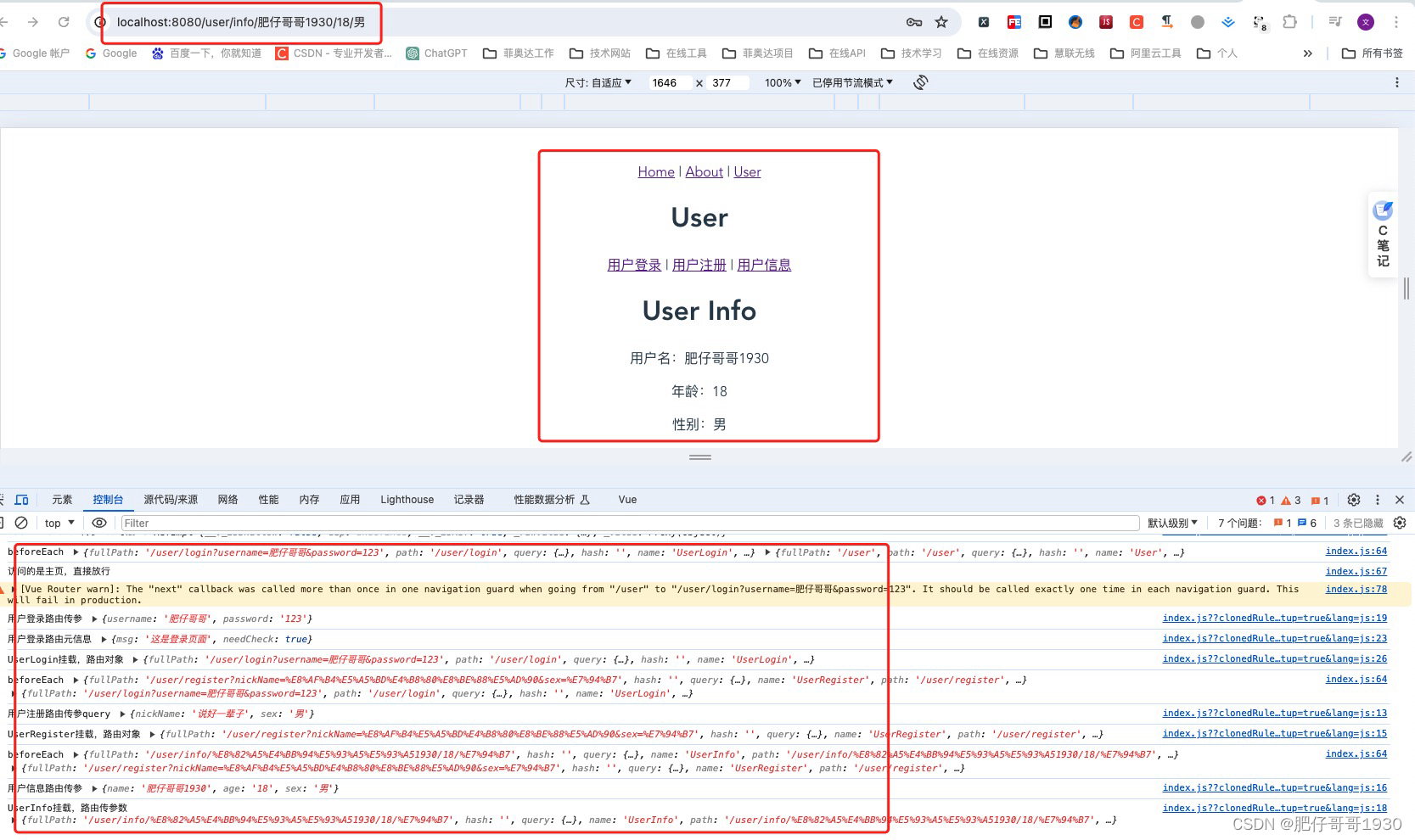This screenshot has height=840, width=1415.
Task: Click the 用户登录 link
Action: pyautogui.click(x=634, y=265)
